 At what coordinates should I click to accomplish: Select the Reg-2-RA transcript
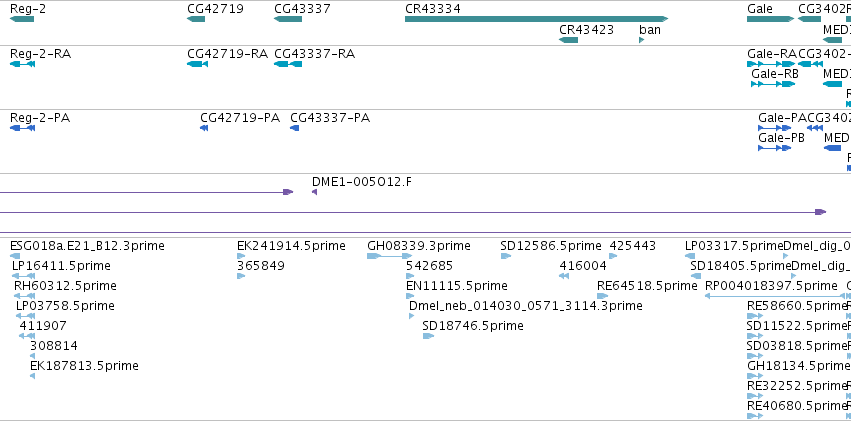click(x=22, y=64)
